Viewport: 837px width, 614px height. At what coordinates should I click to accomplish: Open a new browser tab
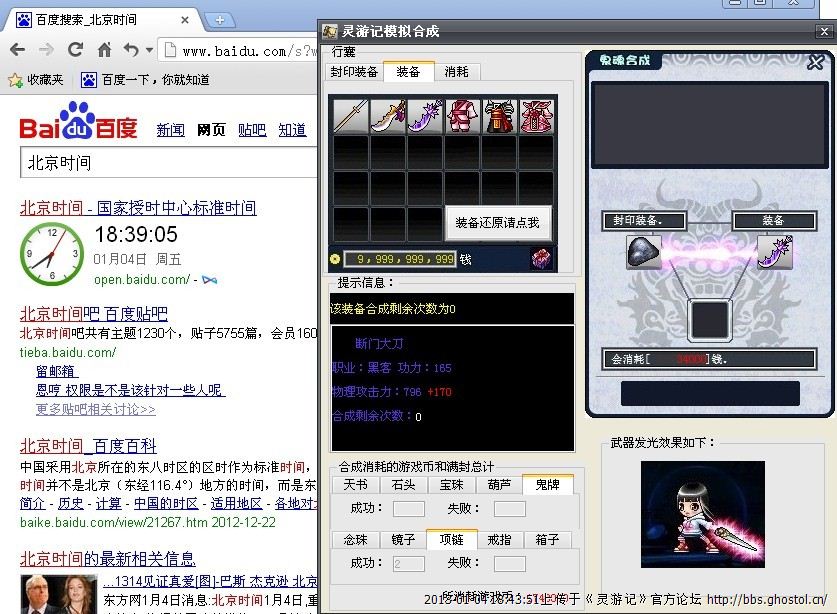point(219,20)
